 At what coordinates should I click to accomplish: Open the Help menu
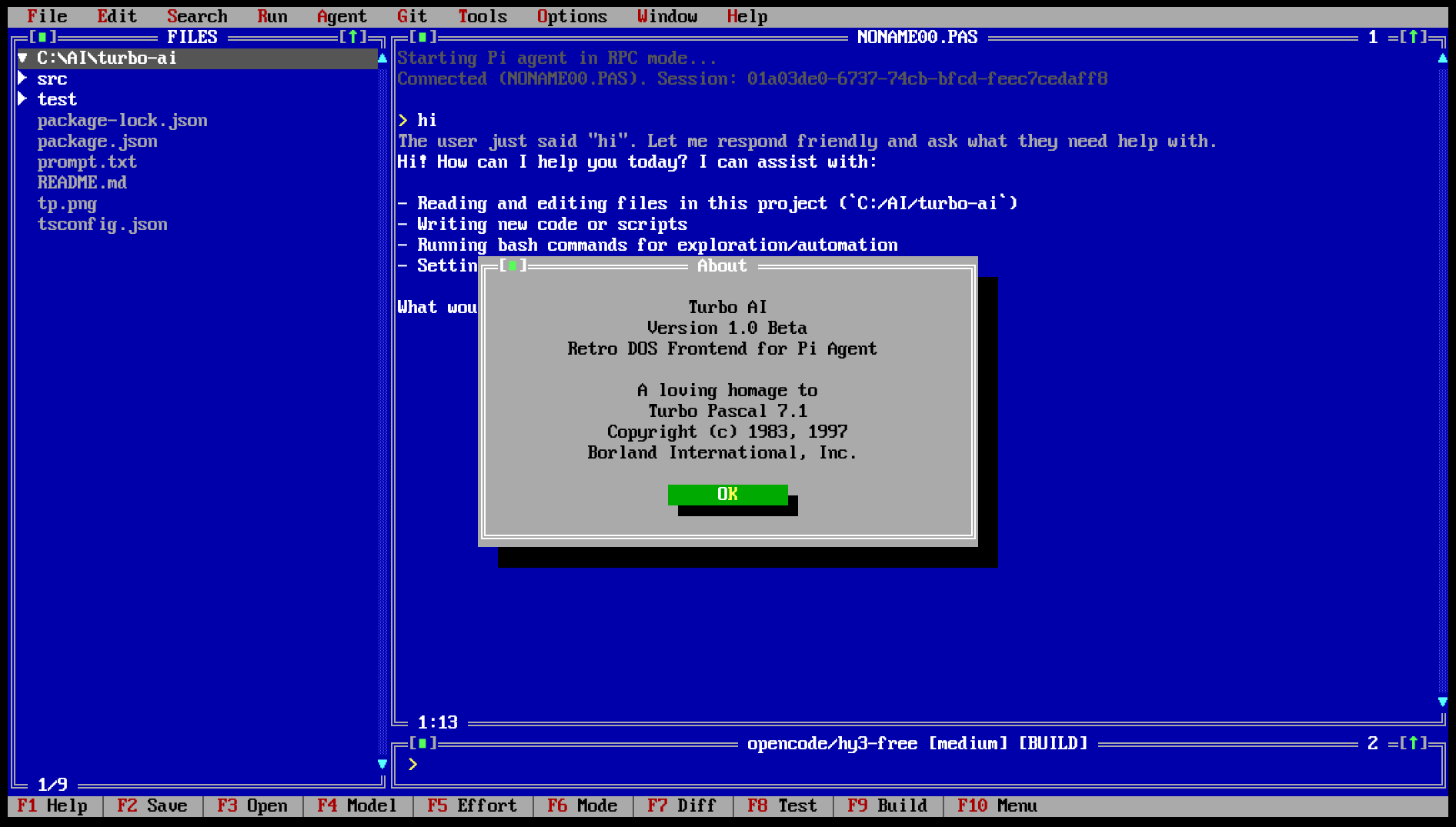coord(747,16)
